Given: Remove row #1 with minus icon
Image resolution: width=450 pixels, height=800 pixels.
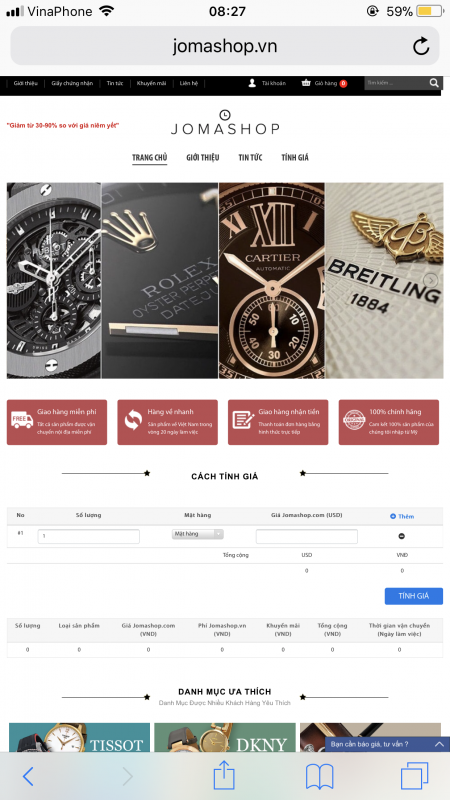Looking at the screenshot, I should tap(402, 536).
